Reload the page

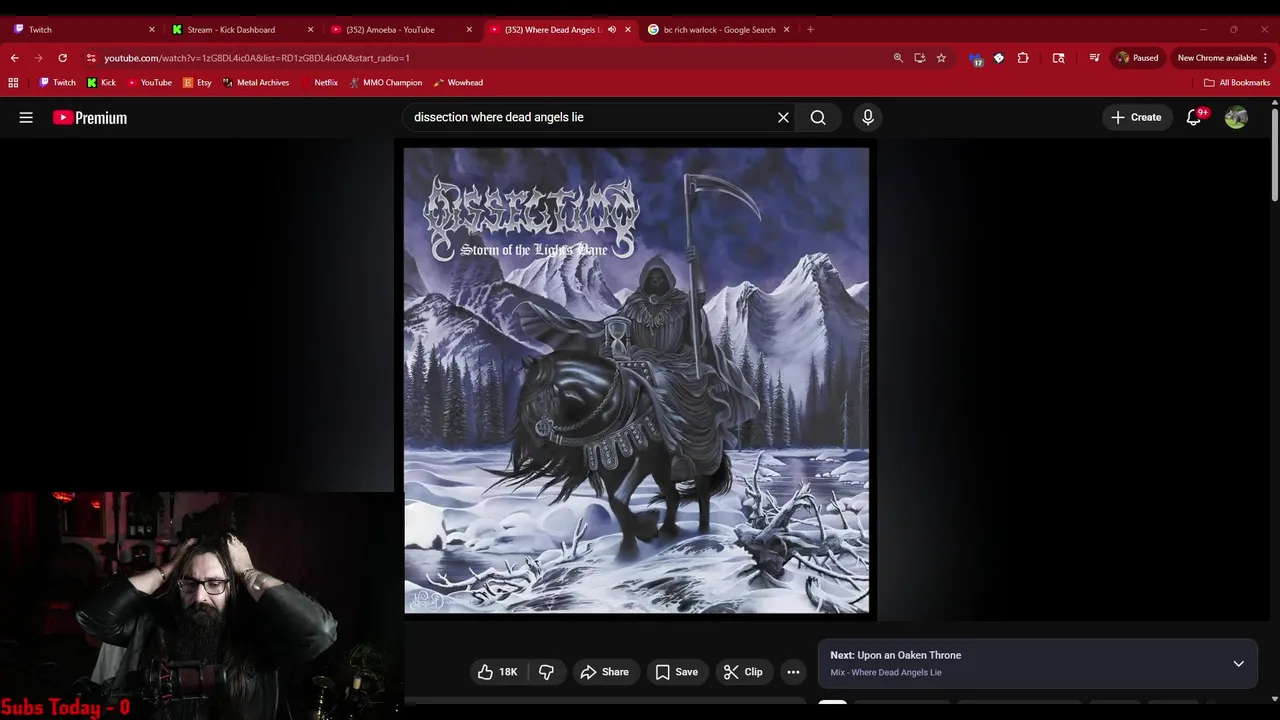[x=62, y=58]
